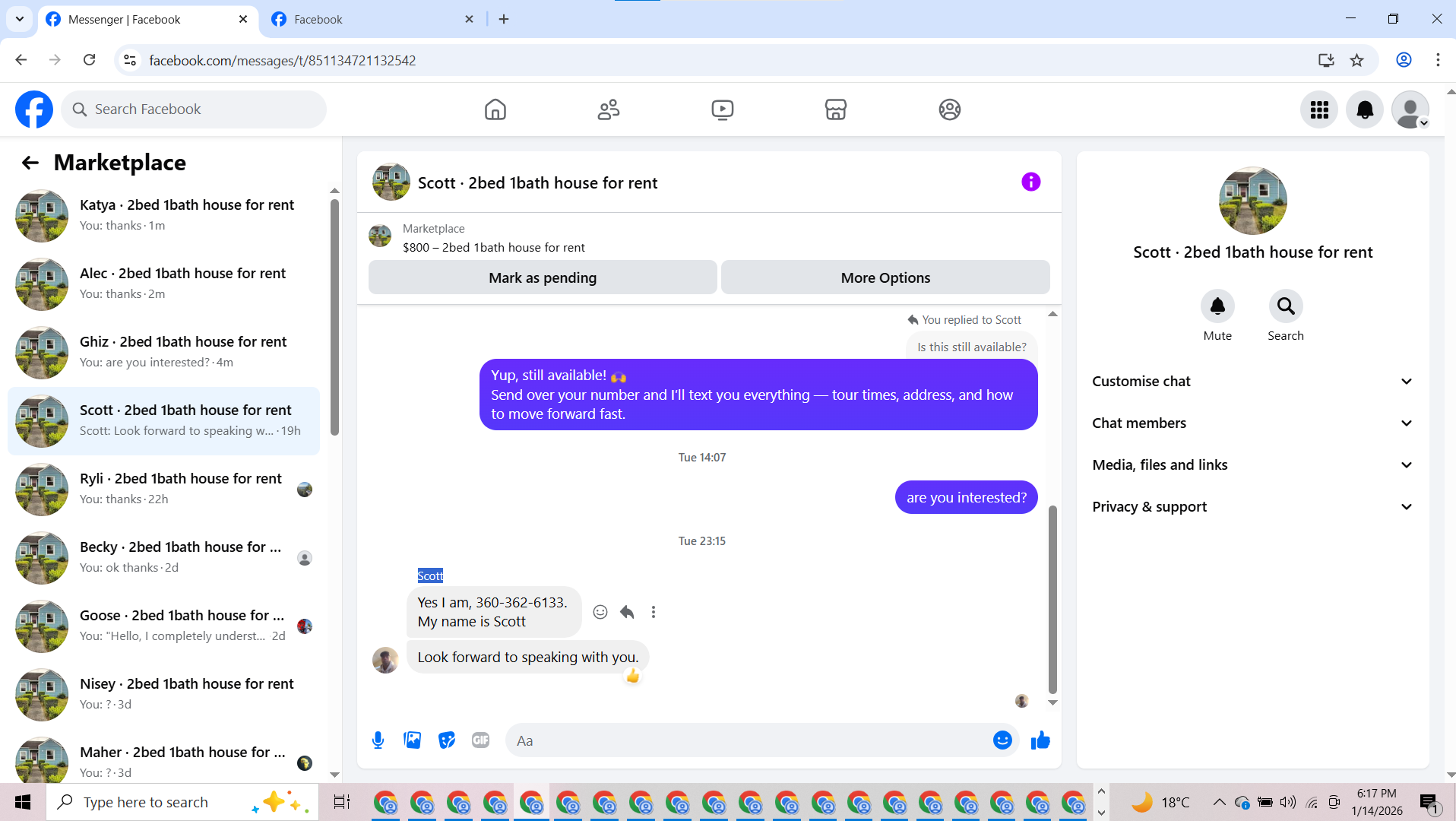Reload the page

point(89,60)
